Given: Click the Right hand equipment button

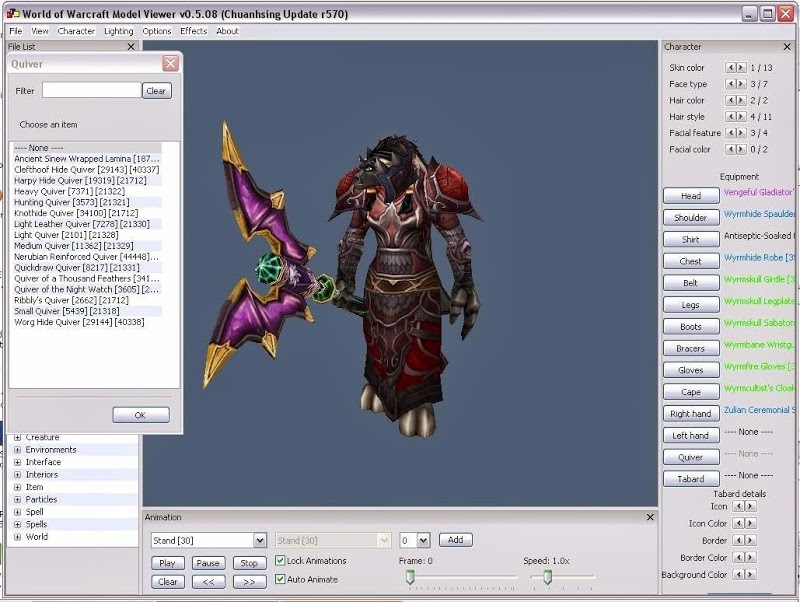Looking at the screenshot, I should pyautogui.click(x=691, y=414).
